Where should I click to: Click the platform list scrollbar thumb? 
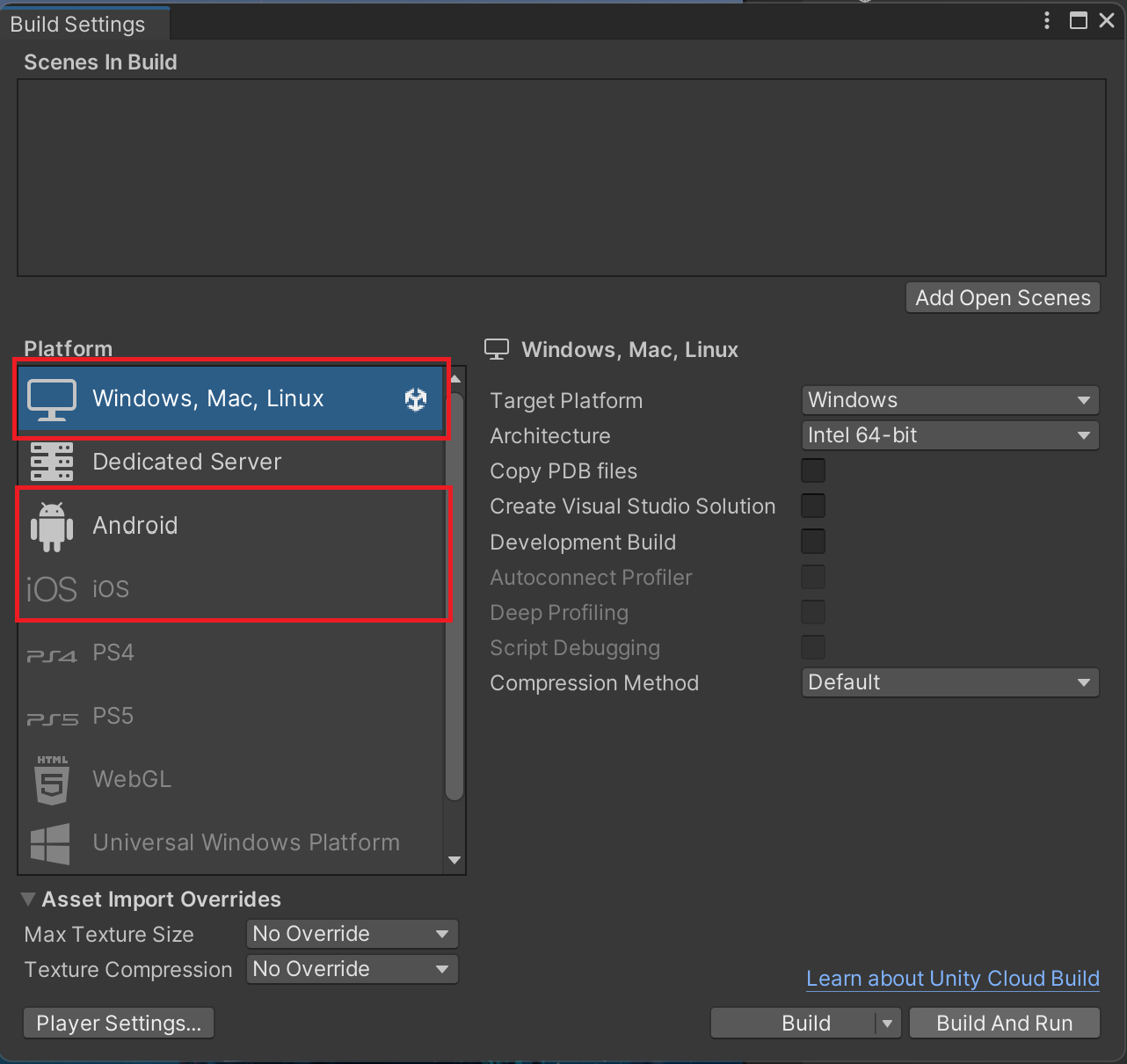454,596
